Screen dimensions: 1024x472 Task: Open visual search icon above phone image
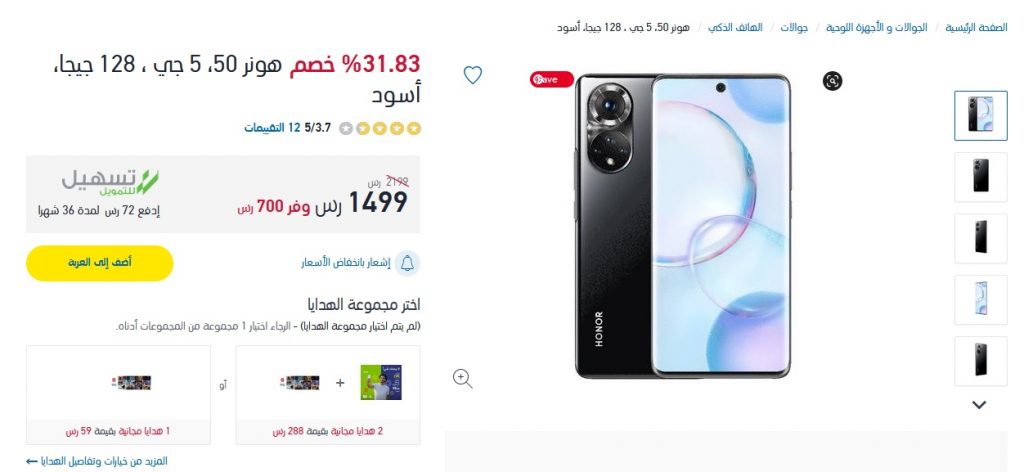point(832,81)
